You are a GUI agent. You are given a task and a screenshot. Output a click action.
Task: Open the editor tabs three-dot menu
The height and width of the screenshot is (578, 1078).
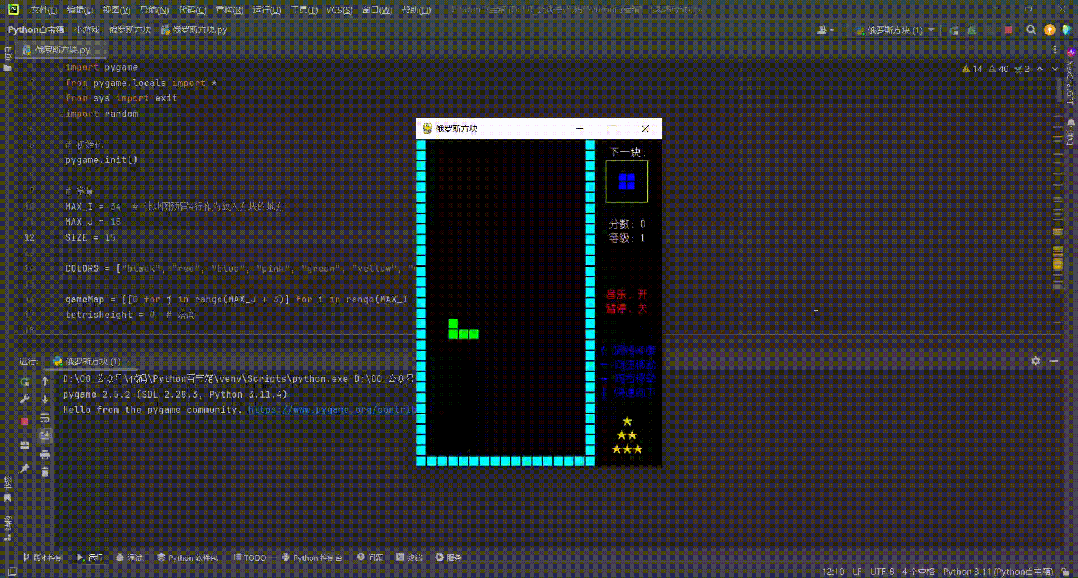click(1055, 49)
